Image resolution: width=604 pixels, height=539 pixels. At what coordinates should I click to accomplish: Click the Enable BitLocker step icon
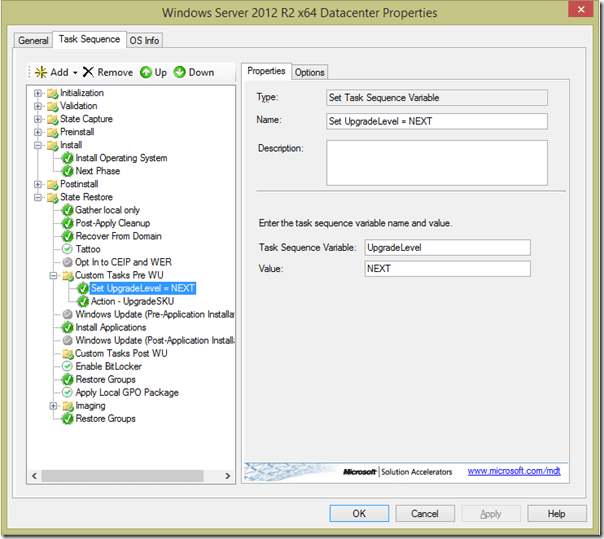(x=67, y=366)
